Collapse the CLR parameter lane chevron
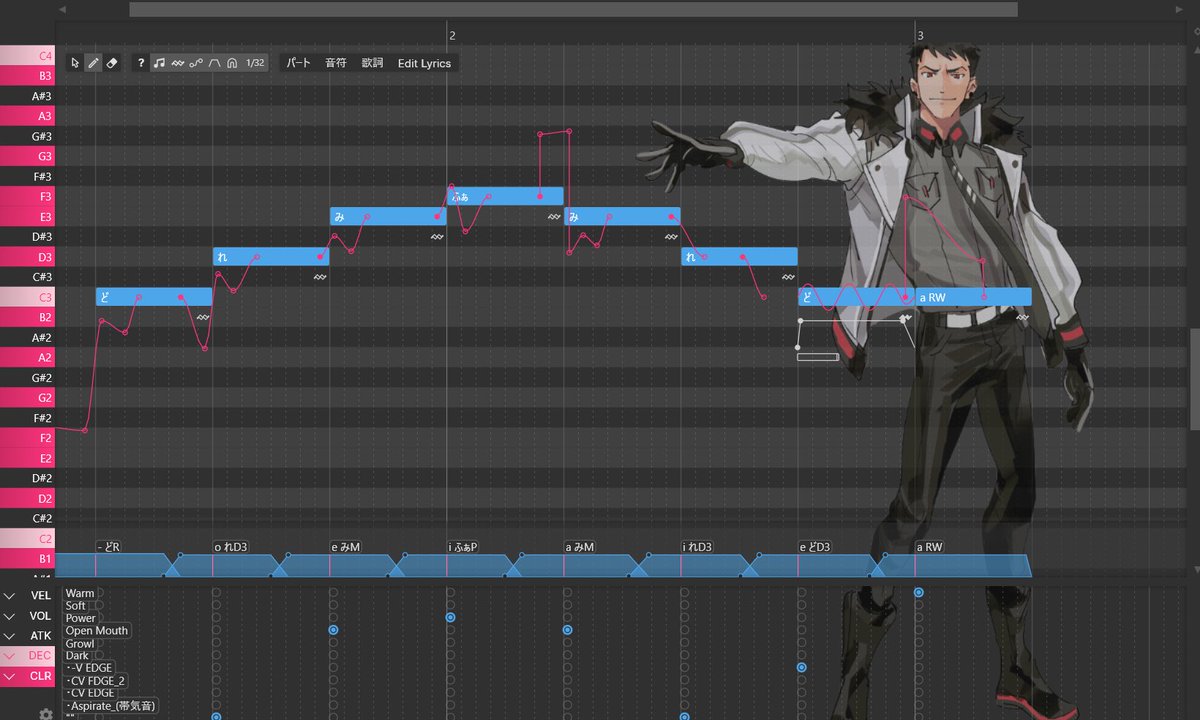This screenshot has height=720, width=1200. pyautogui.click(x=9, y=676)
